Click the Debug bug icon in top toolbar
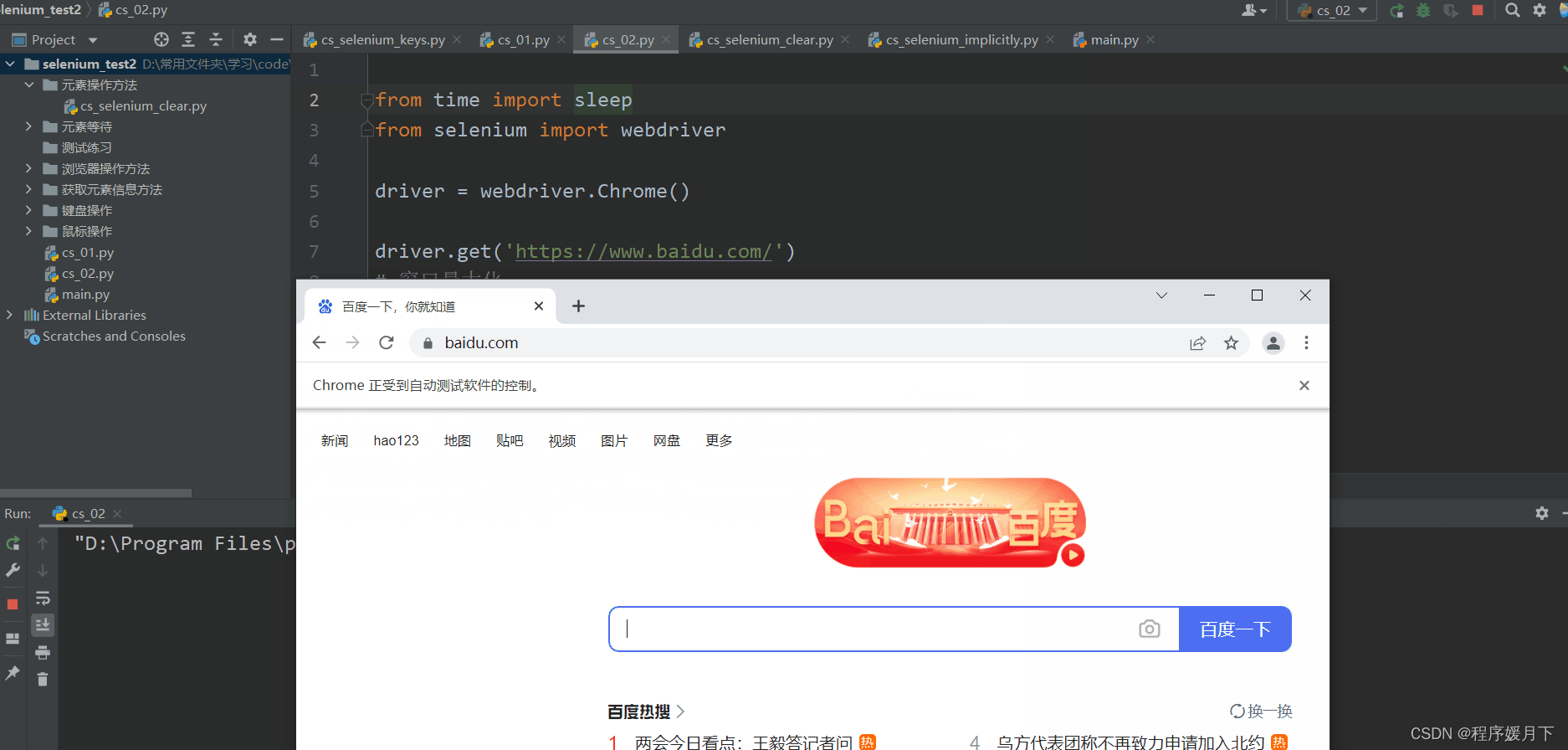Screen dimensions: 1568x750 1423,11
